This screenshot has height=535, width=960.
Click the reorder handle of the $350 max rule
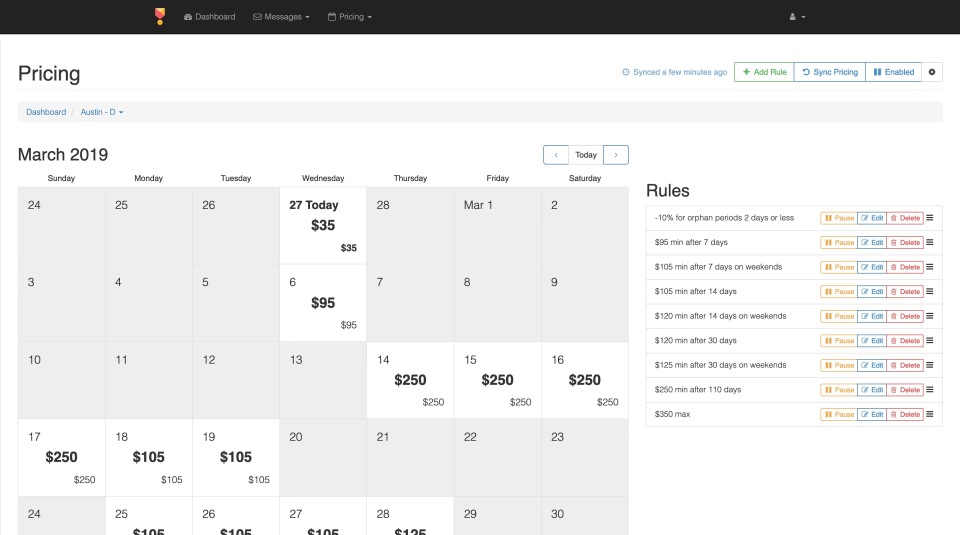coord(929,414)
